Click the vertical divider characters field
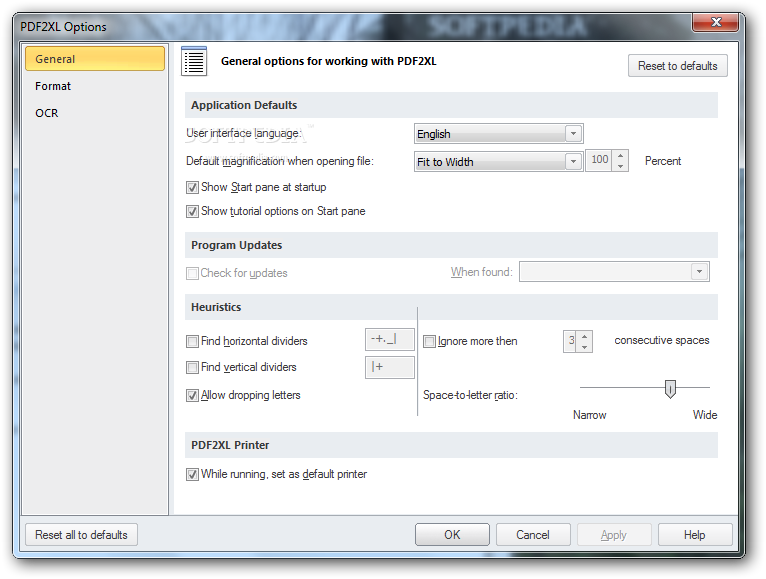 pyautogui.click(x=390, y=367)
